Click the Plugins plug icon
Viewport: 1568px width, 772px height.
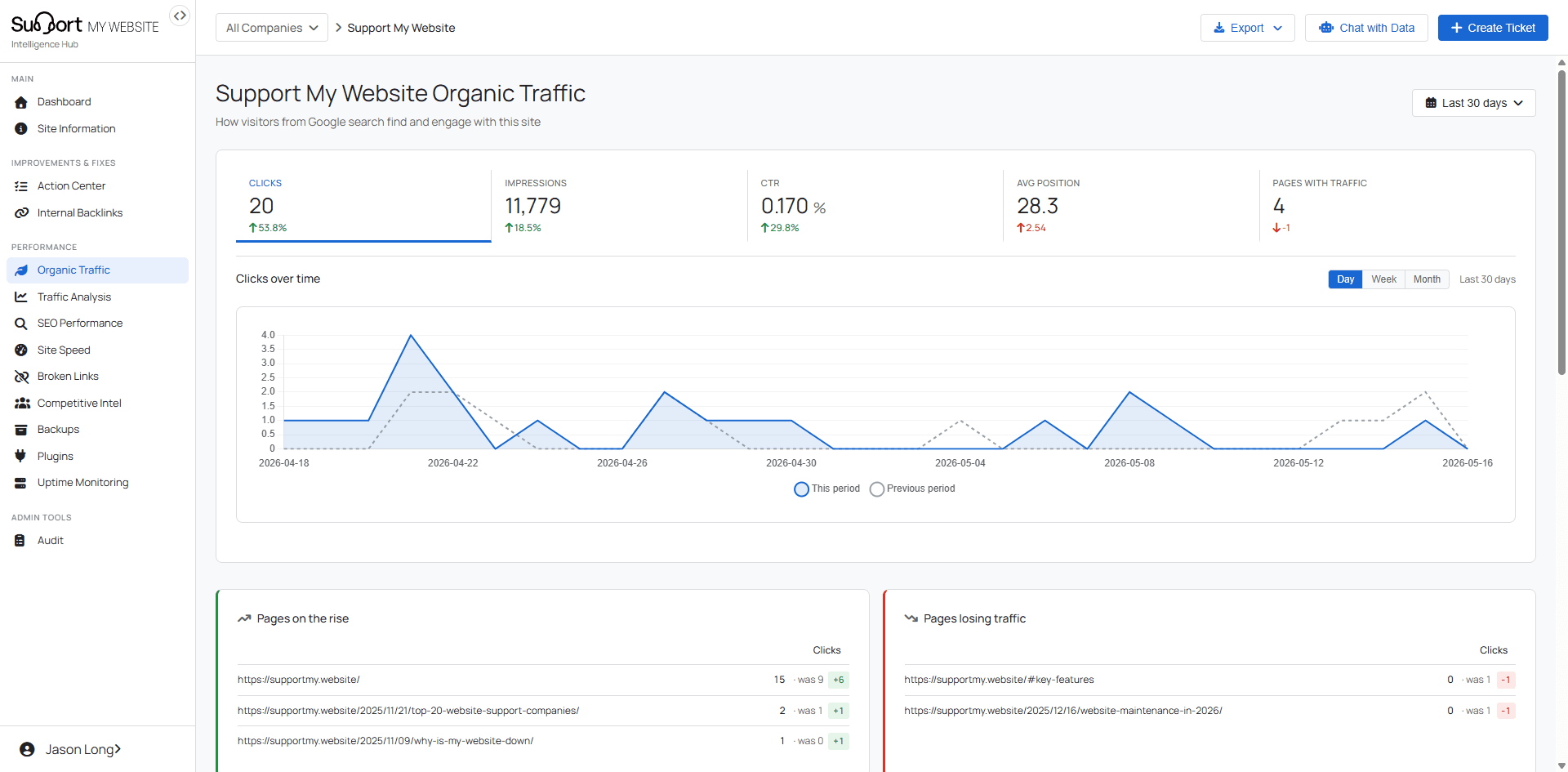[20, 457]
